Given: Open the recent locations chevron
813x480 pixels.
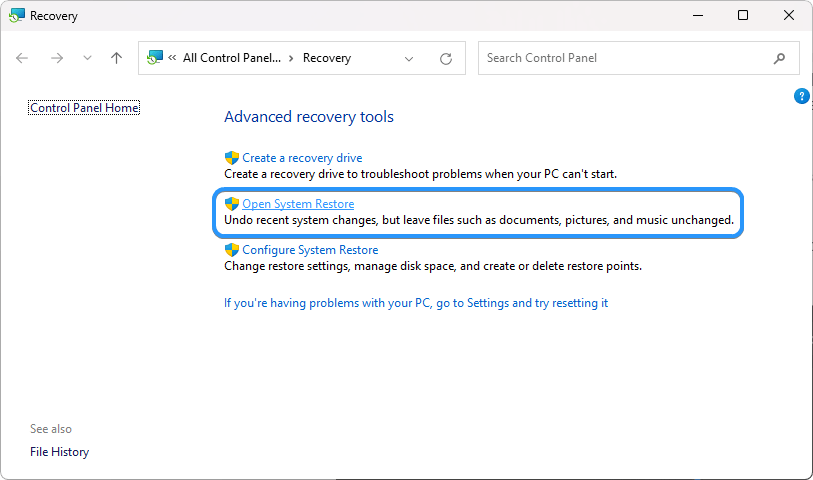Looking at the screenshot, I should click(87, 58).
